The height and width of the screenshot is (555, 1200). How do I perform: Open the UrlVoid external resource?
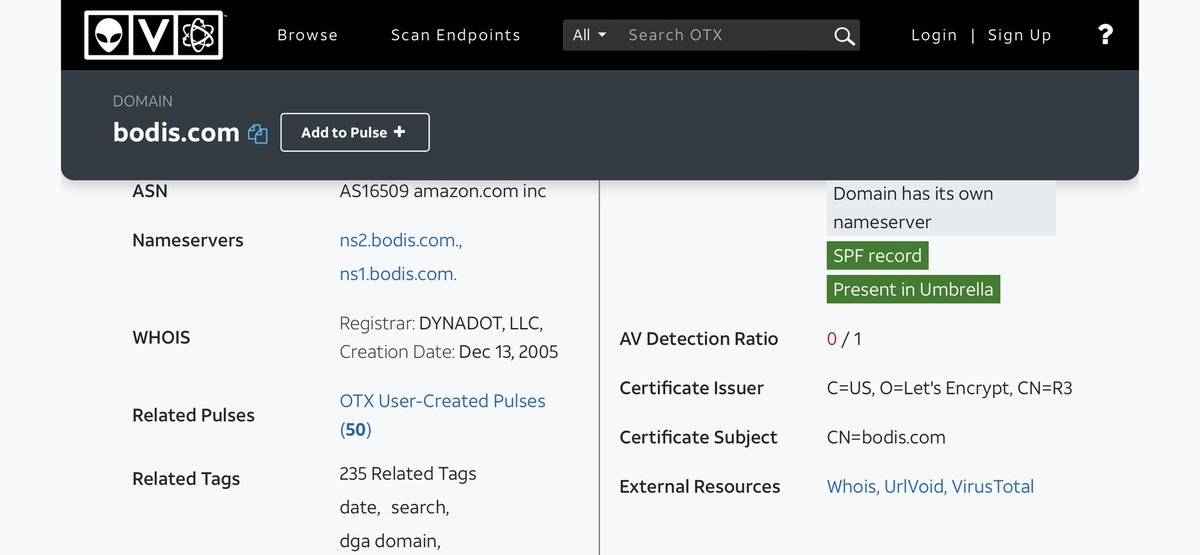click(914, 487)
